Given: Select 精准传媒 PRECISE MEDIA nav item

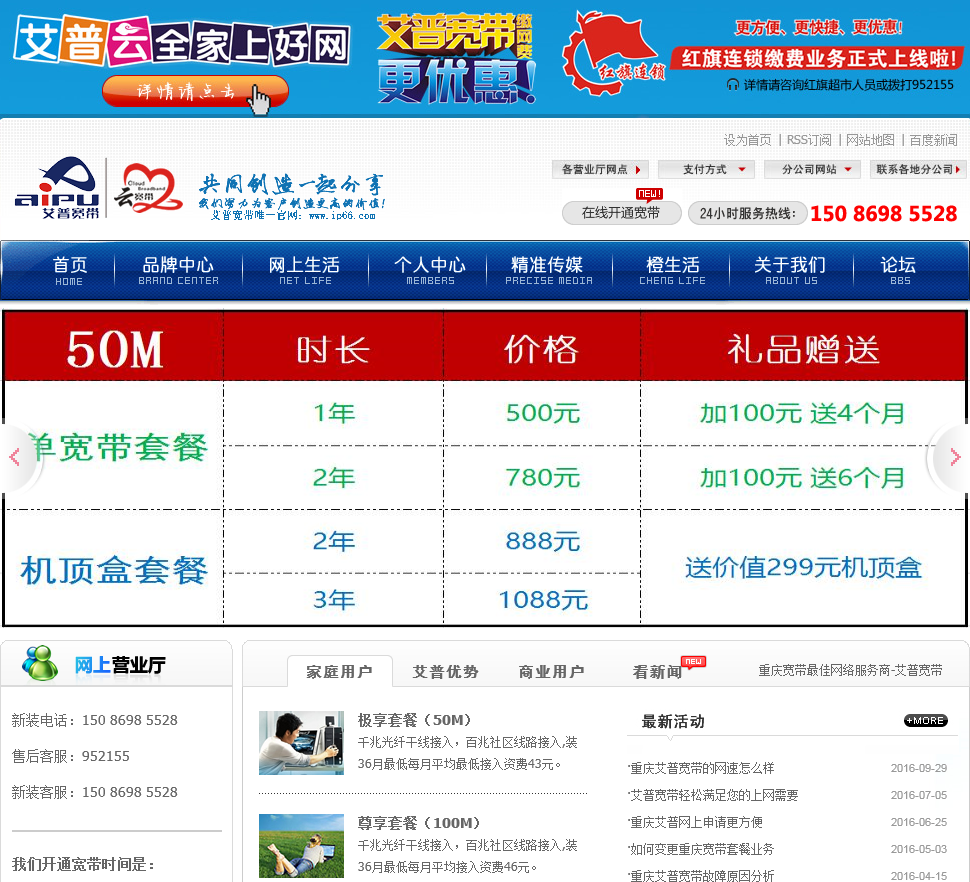Looking at the screenshot, I should point(548,271).
